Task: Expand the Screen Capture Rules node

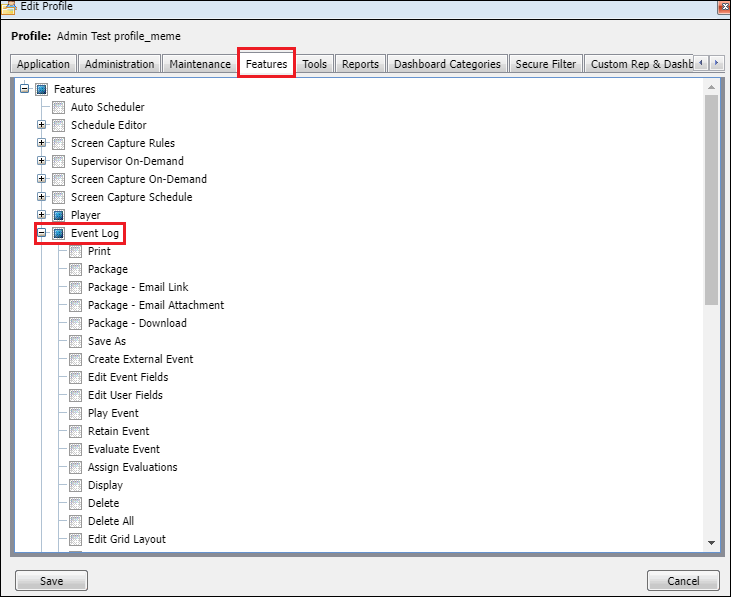Action: (41, 143)
